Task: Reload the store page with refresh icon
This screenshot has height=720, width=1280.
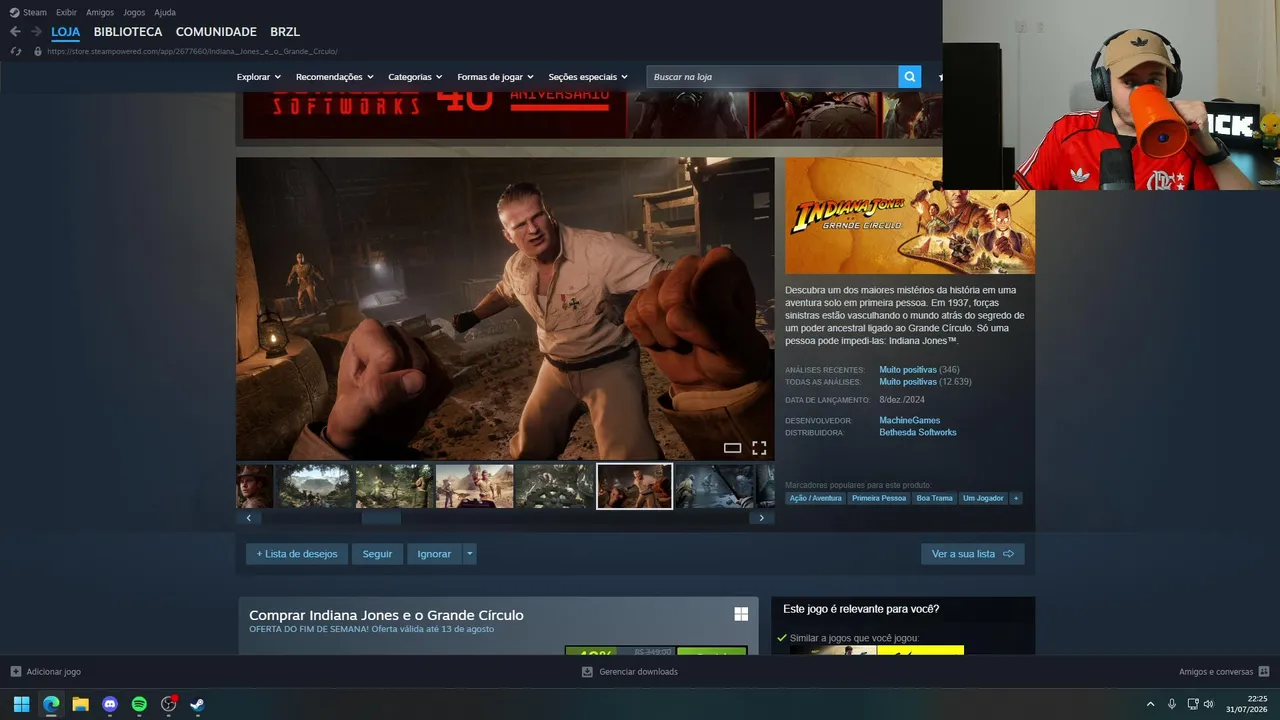Action: click(x=15, y=51)
